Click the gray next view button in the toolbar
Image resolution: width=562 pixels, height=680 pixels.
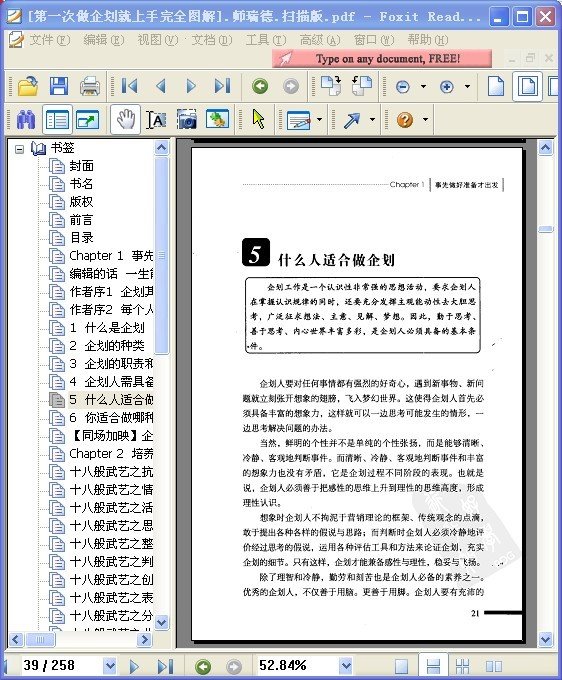[291, 86]
